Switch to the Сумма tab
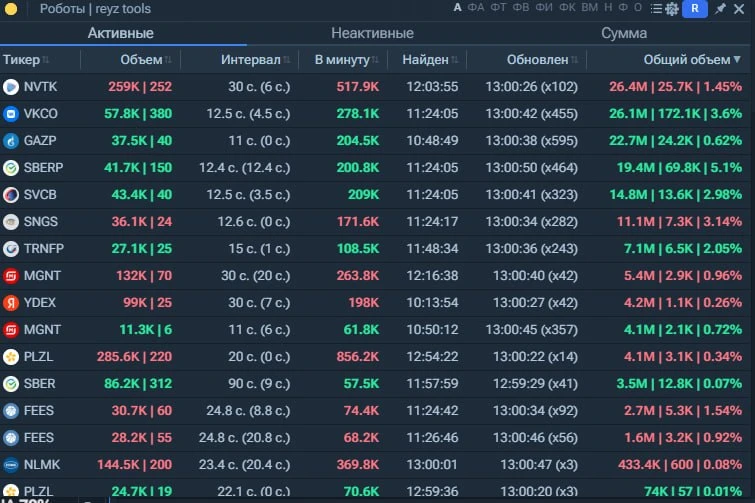Screen dimensions: 755x503 tap(624, 33)
